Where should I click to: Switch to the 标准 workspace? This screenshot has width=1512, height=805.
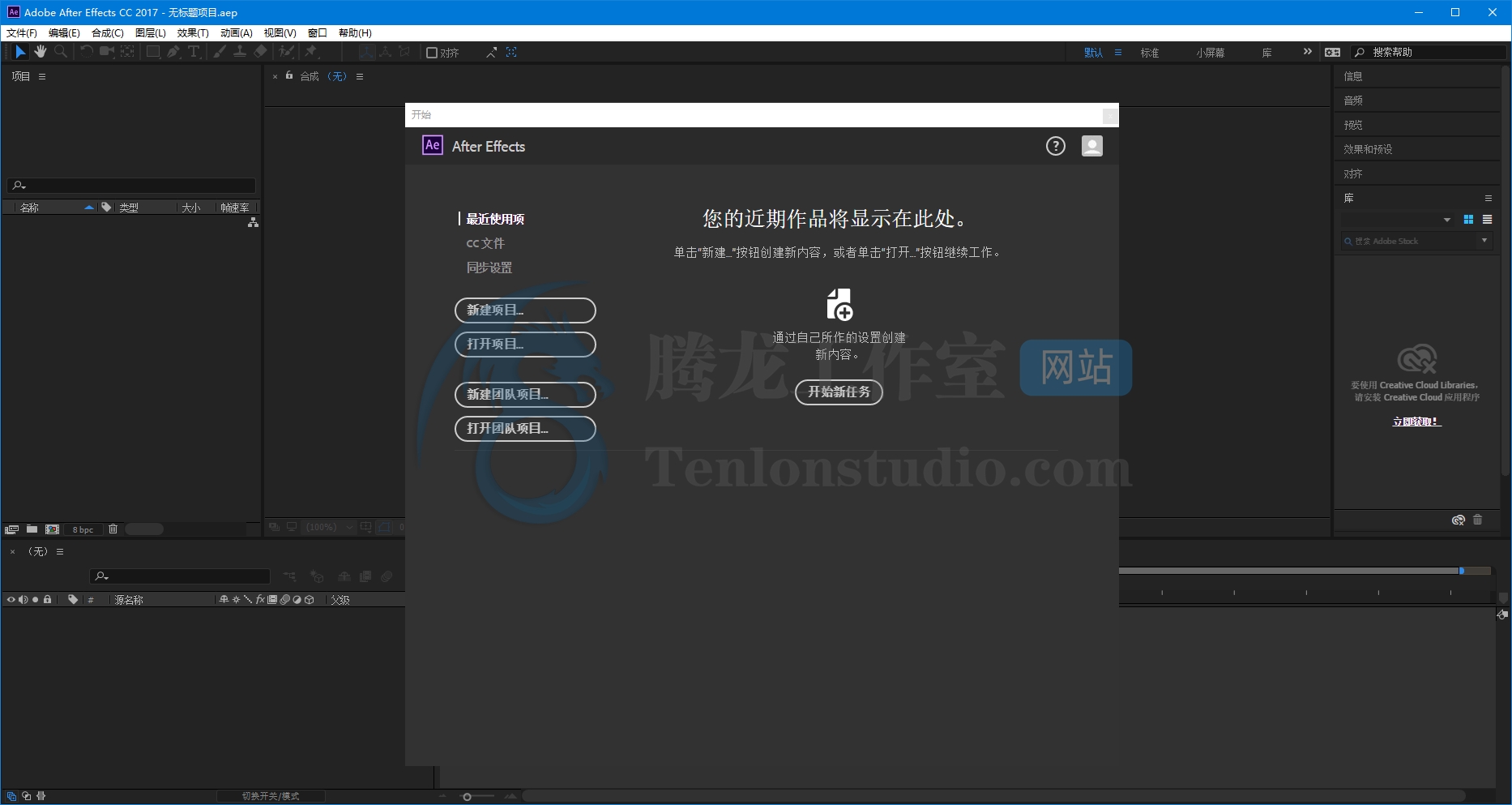[1150, 53]
